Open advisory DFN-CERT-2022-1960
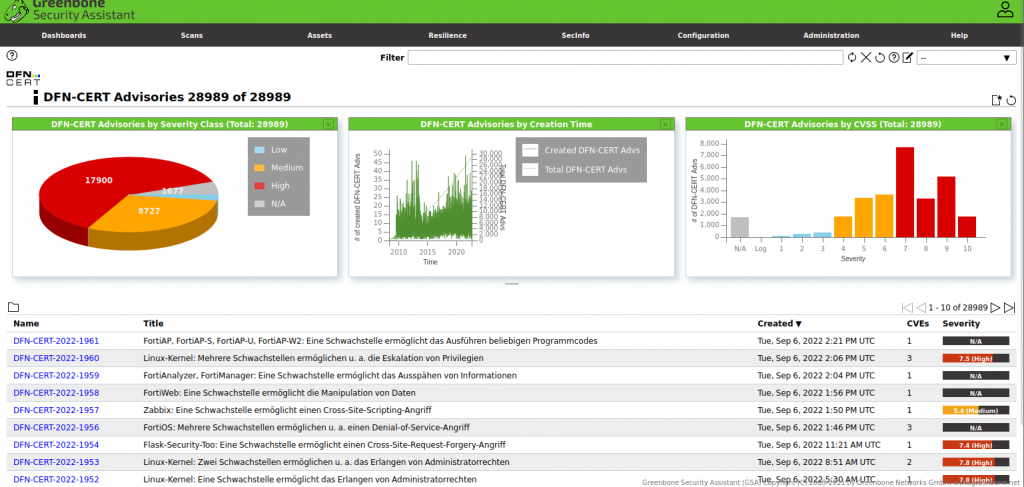Screen dimensions: 1024x487 [x=56, y=358]
